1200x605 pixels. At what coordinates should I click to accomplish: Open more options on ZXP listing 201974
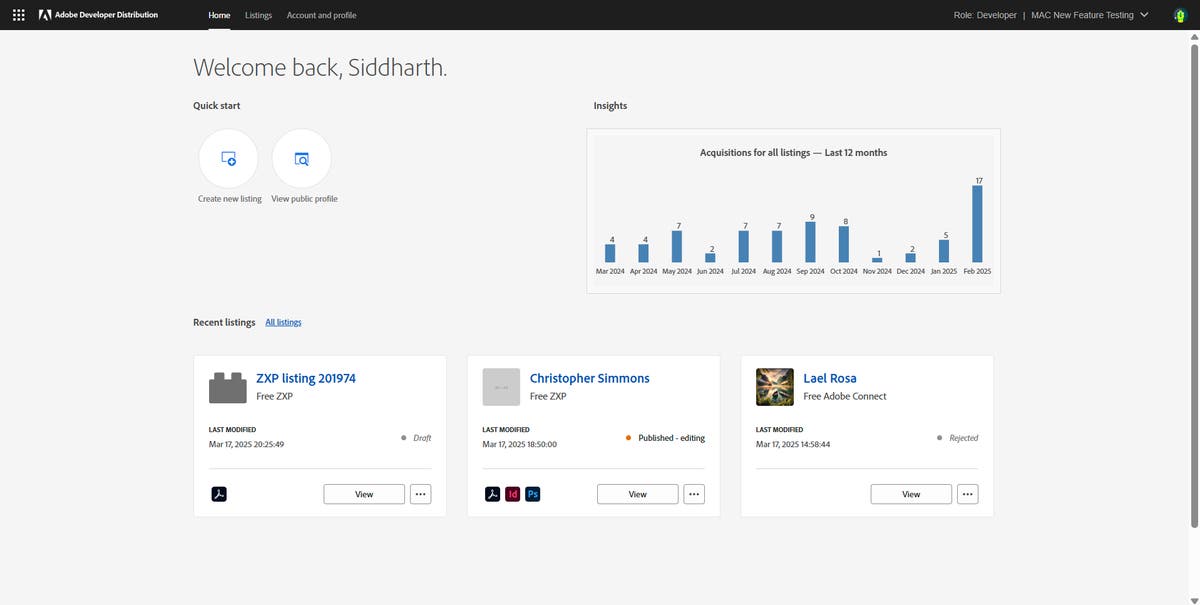click(x=421, y=494)
